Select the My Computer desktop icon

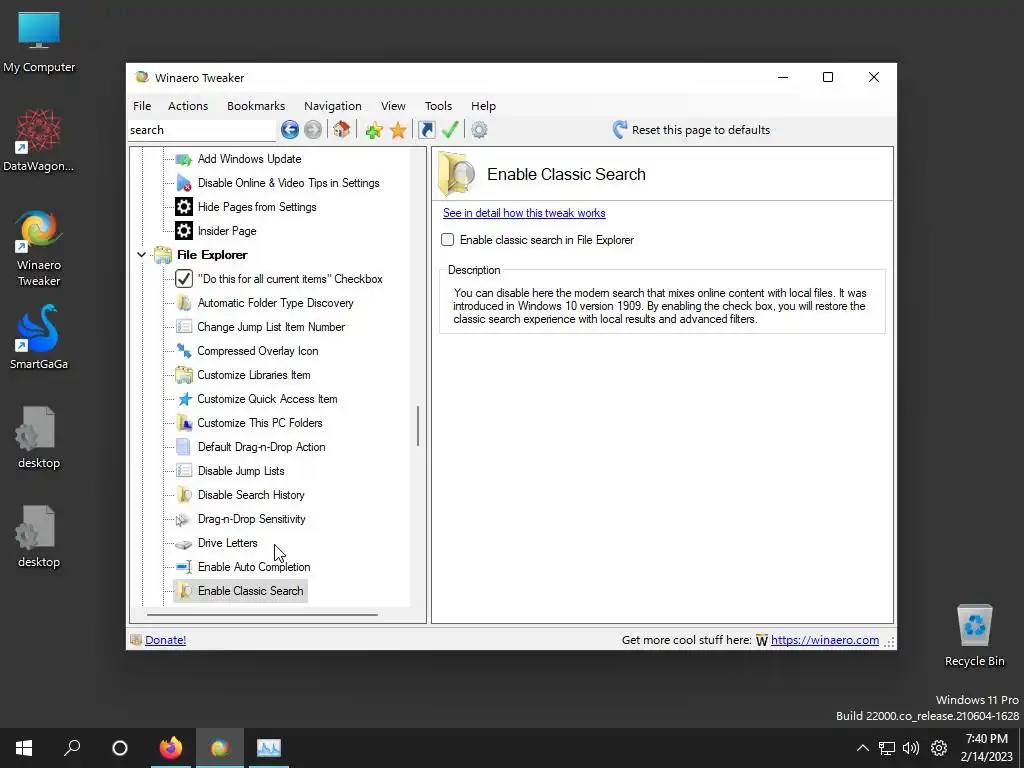click(39, 43)
